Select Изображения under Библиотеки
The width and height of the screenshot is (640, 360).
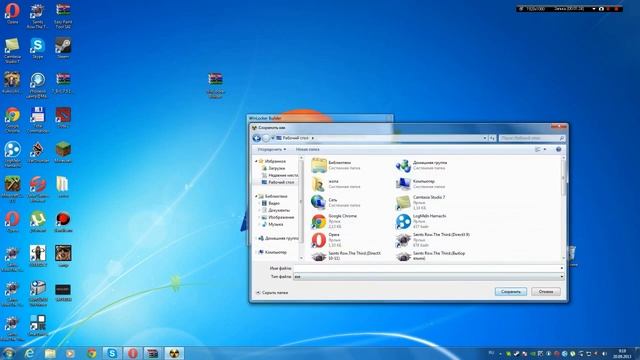[278, 217]
